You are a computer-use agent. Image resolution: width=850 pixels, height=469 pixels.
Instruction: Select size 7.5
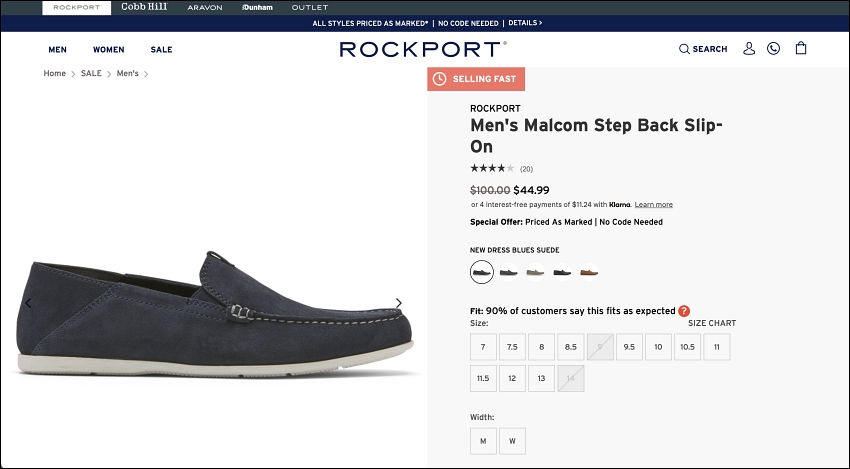(x=512, y=347)
